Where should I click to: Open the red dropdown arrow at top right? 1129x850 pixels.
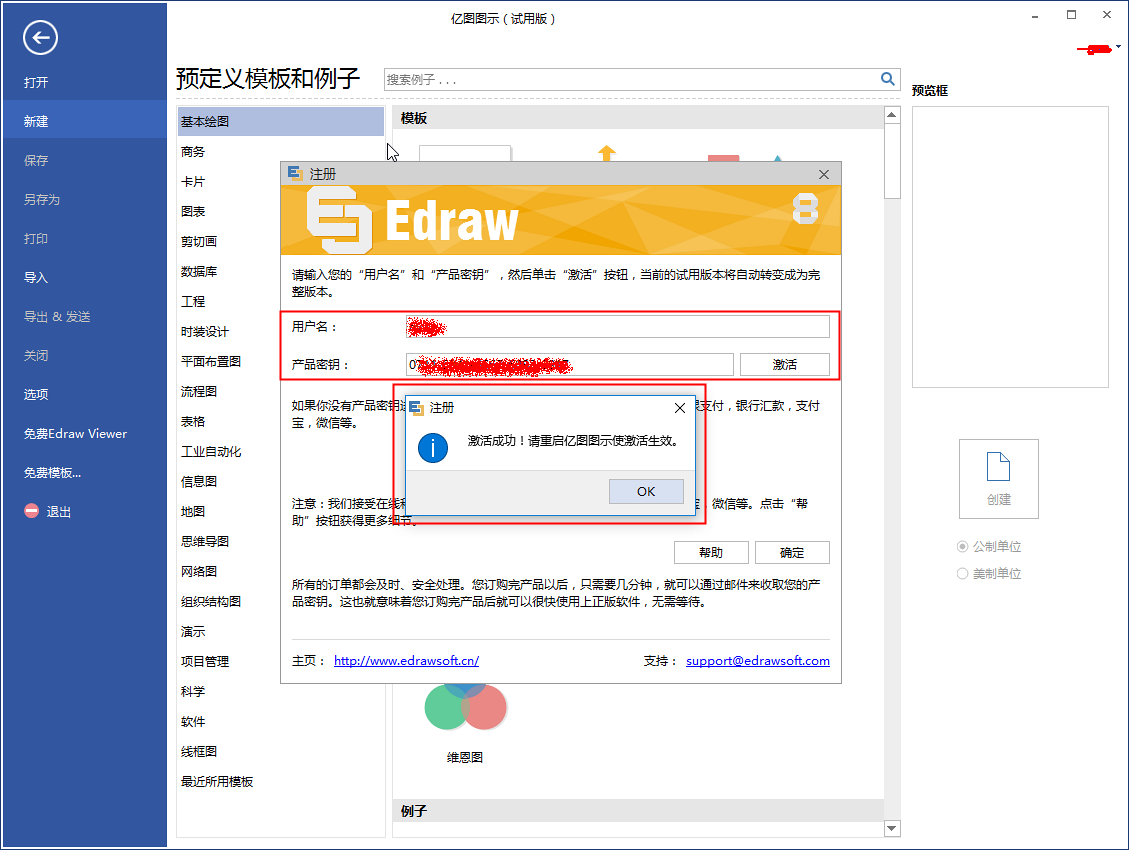click(x=1117, y=47)
